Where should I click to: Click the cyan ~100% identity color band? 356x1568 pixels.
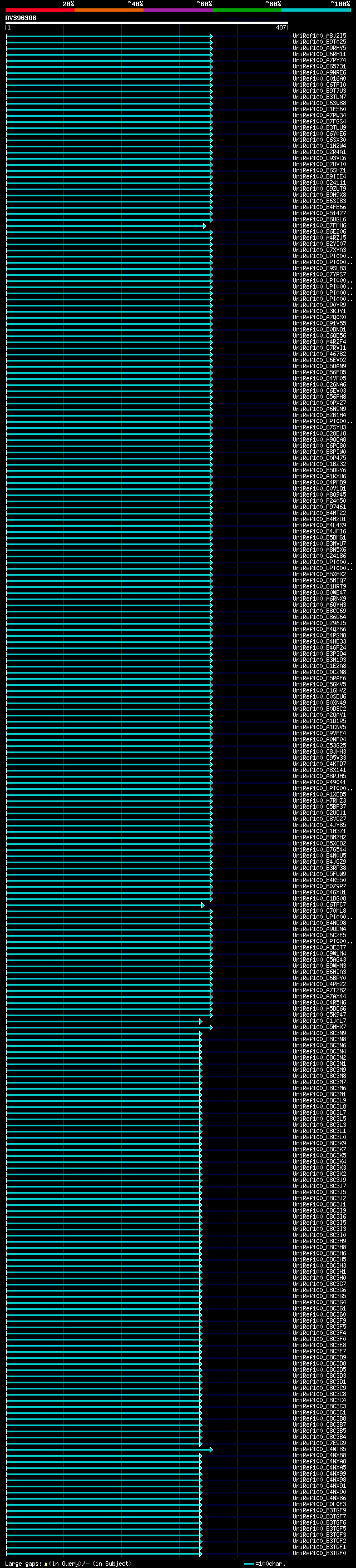pyautogui.click(x=316, y=10)
